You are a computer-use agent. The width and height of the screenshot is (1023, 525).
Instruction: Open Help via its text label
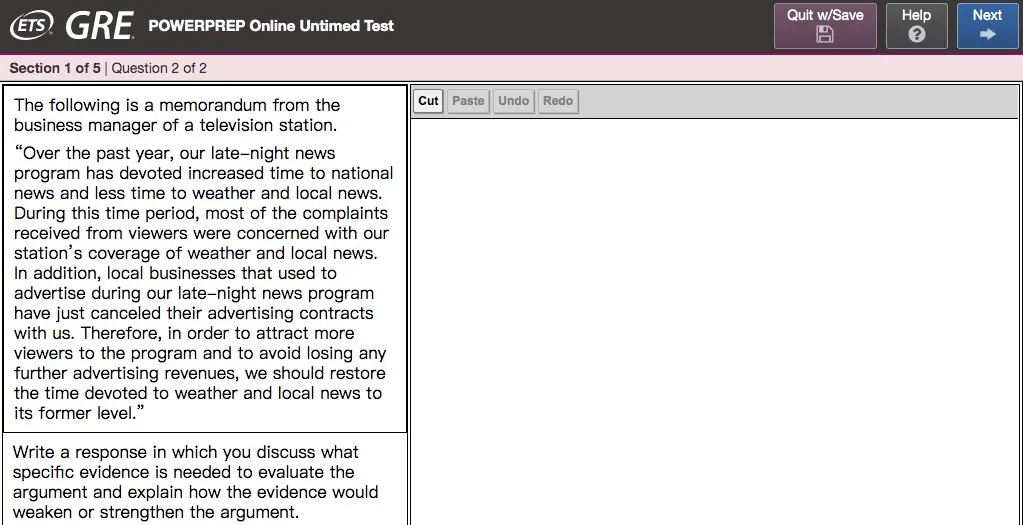click(916, 15)
